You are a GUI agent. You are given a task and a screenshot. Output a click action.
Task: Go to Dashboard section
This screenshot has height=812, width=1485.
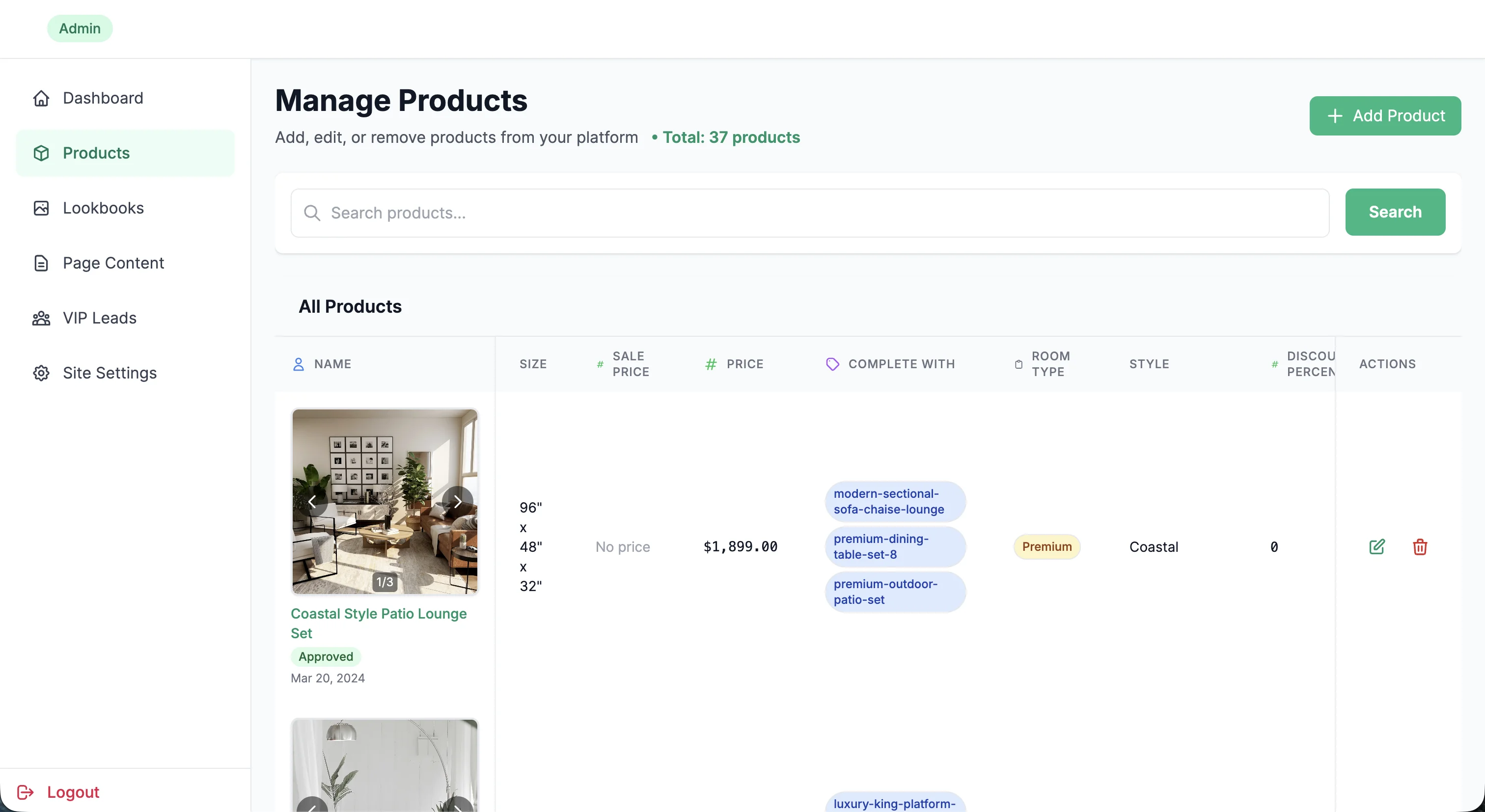pos(125,98)
